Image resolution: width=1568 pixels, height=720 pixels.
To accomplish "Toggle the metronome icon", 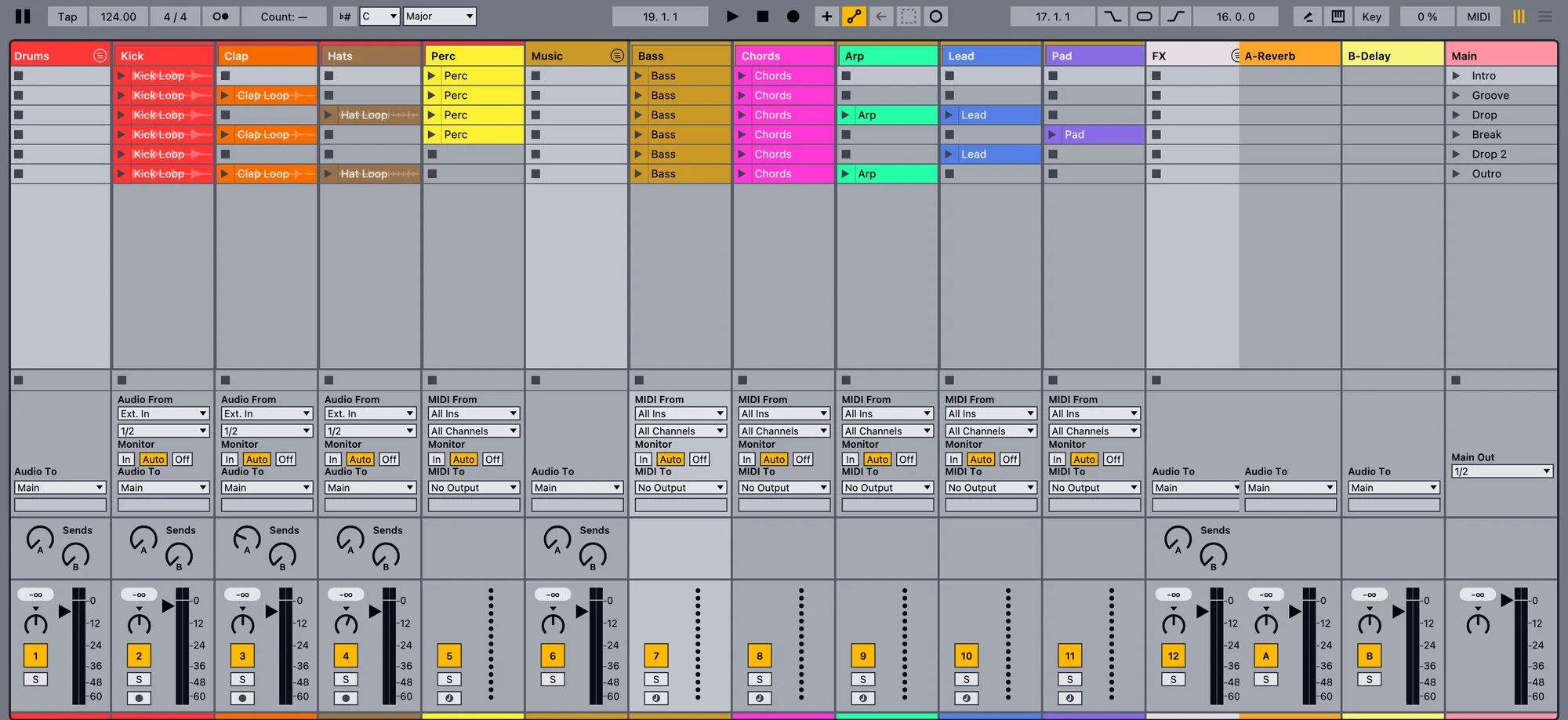I will [x=220, y=16].
